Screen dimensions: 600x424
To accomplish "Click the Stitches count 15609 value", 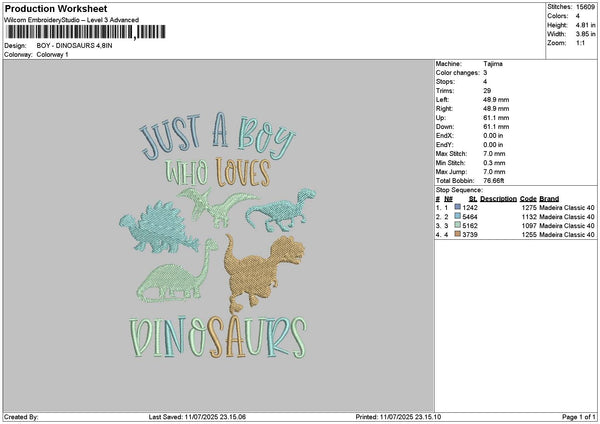I will [x=586, y=7].
